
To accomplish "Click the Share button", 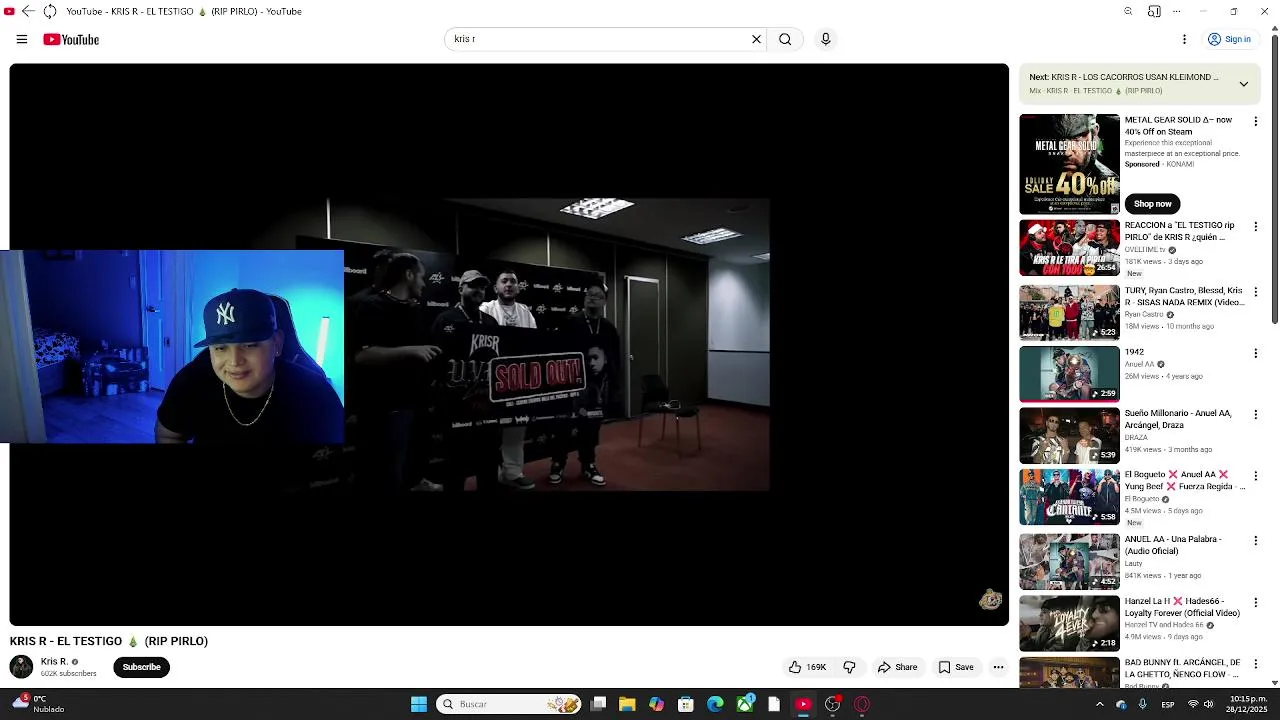I will point(897,667).
